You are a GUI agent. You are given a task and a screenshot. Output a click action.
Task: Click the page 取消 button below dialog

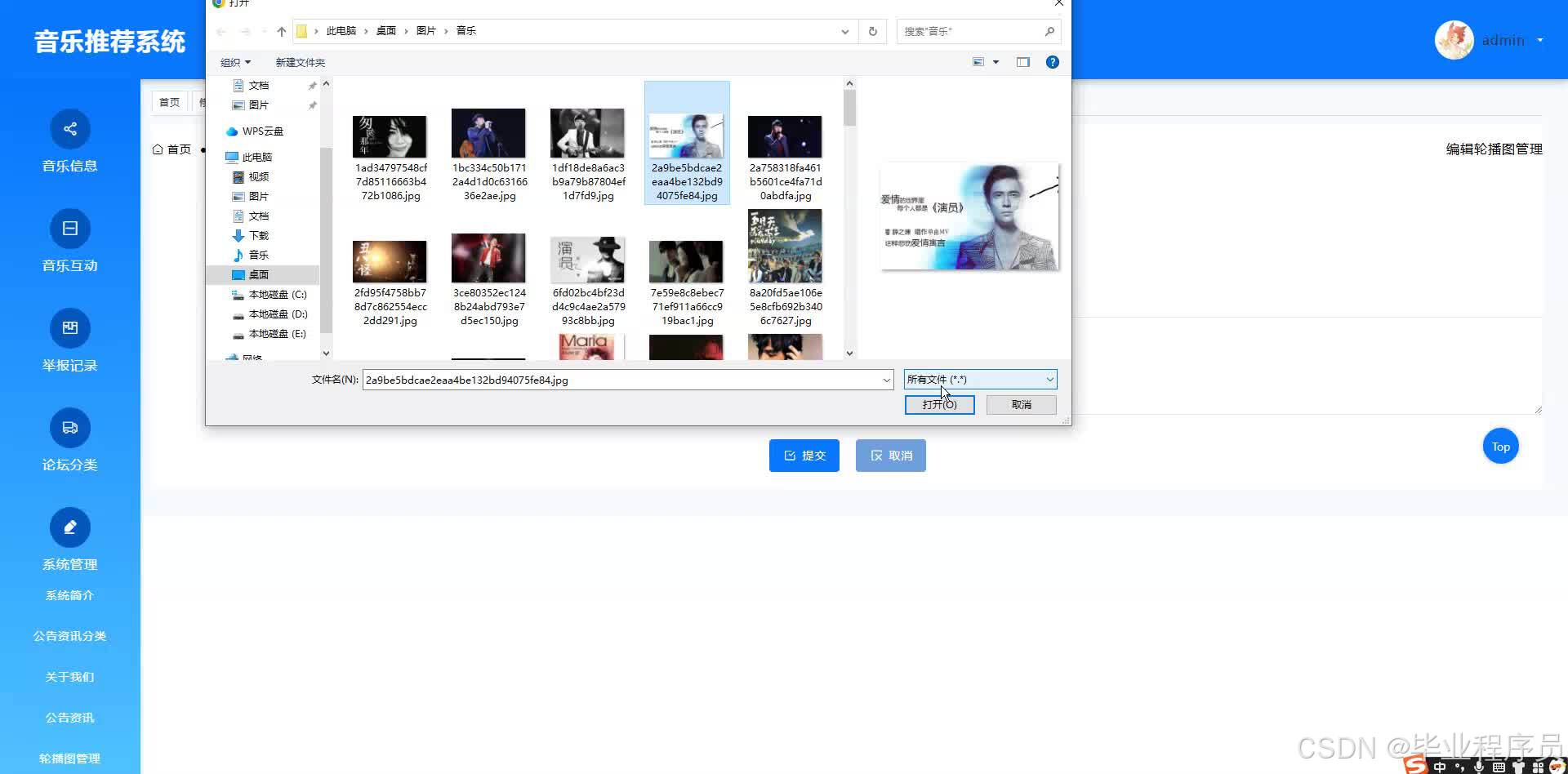pos(890,456)
